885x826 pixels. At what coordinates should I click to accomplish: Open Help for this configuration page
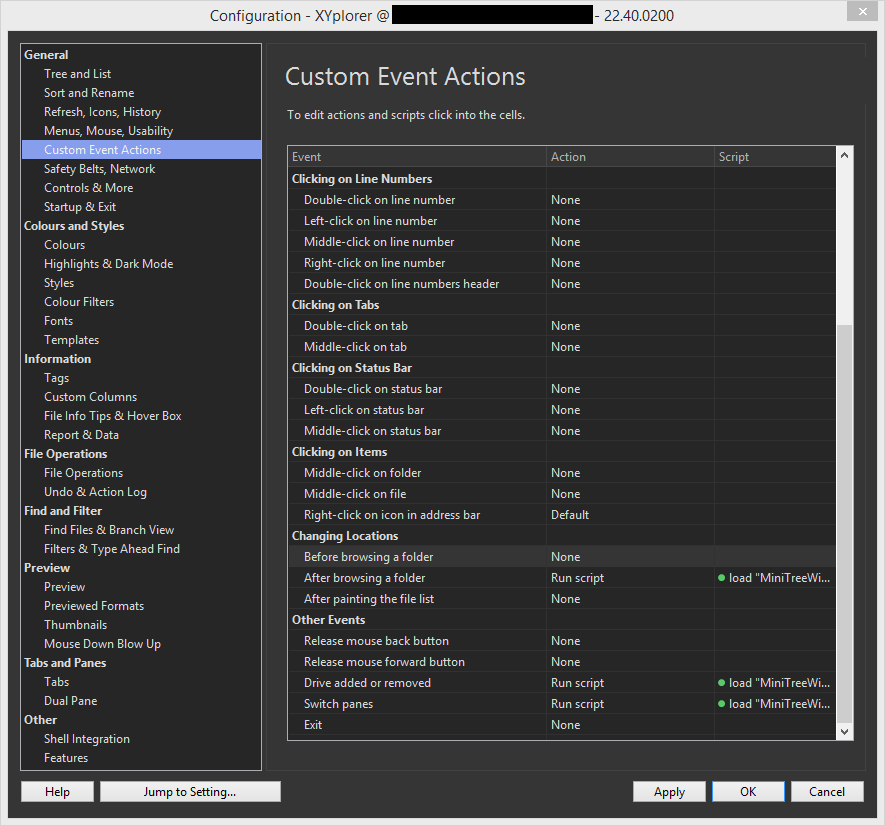(57, 791)
